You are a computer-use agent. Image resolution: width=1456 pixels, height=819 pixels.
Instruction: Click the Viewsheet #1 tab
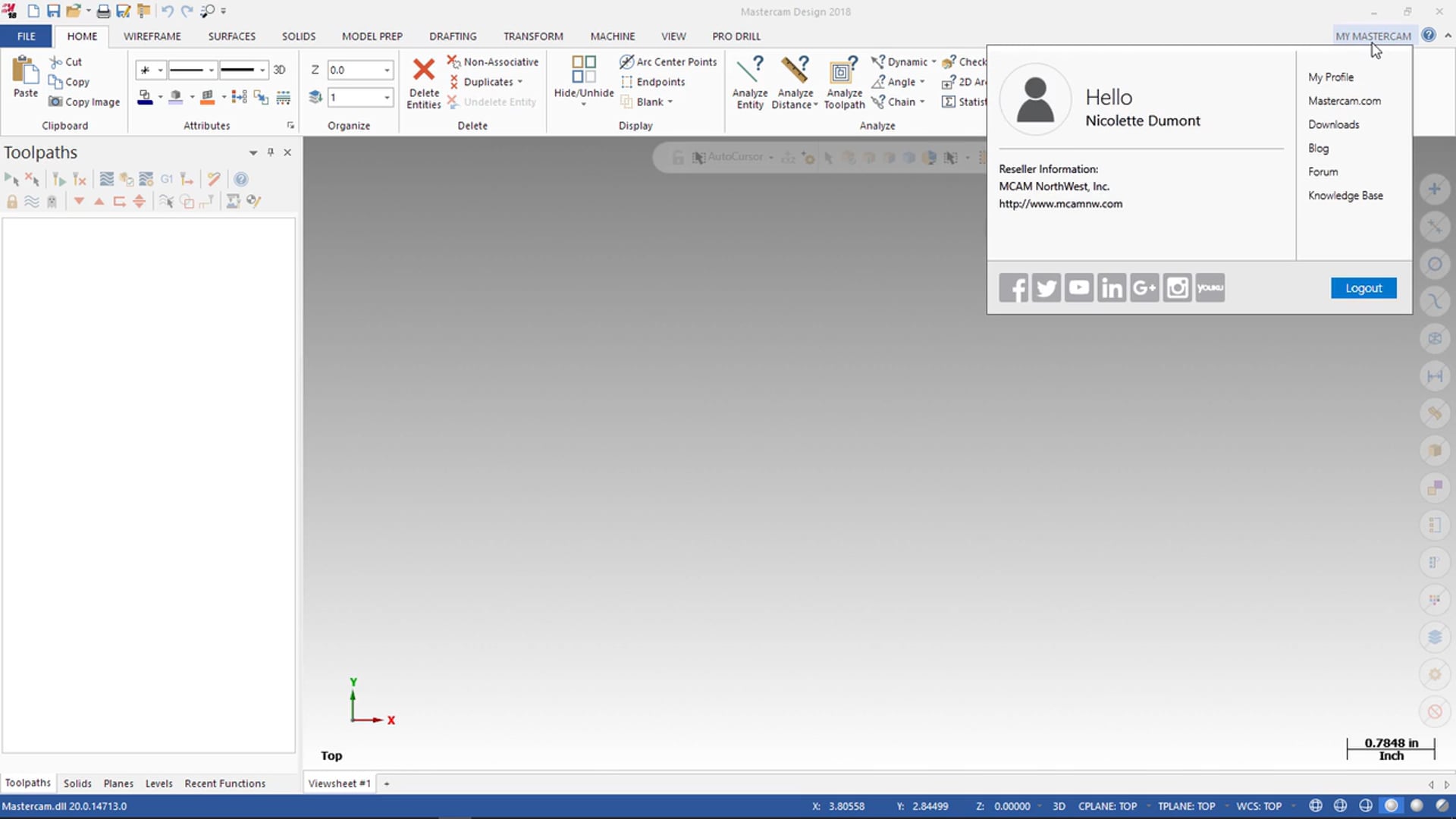pyautogui.click(x=339, y=783)
